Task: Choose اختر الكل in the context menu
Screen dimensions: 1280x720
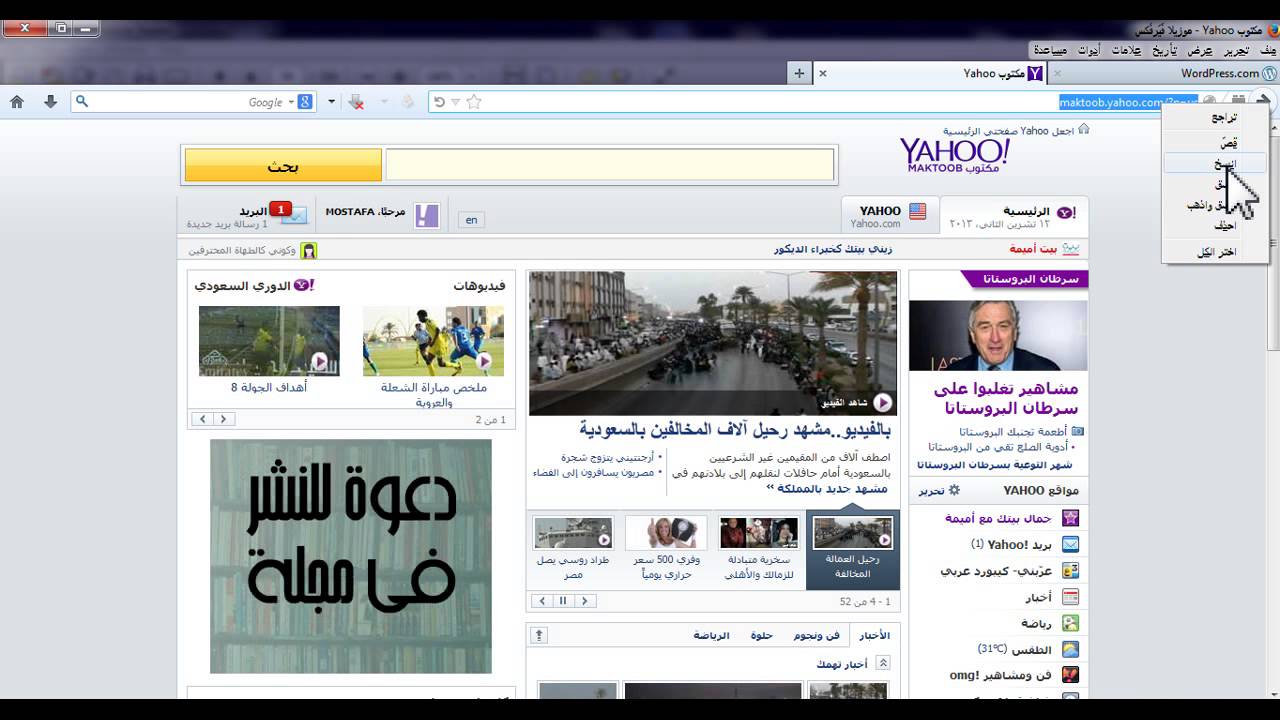Action: (1215, 252)
